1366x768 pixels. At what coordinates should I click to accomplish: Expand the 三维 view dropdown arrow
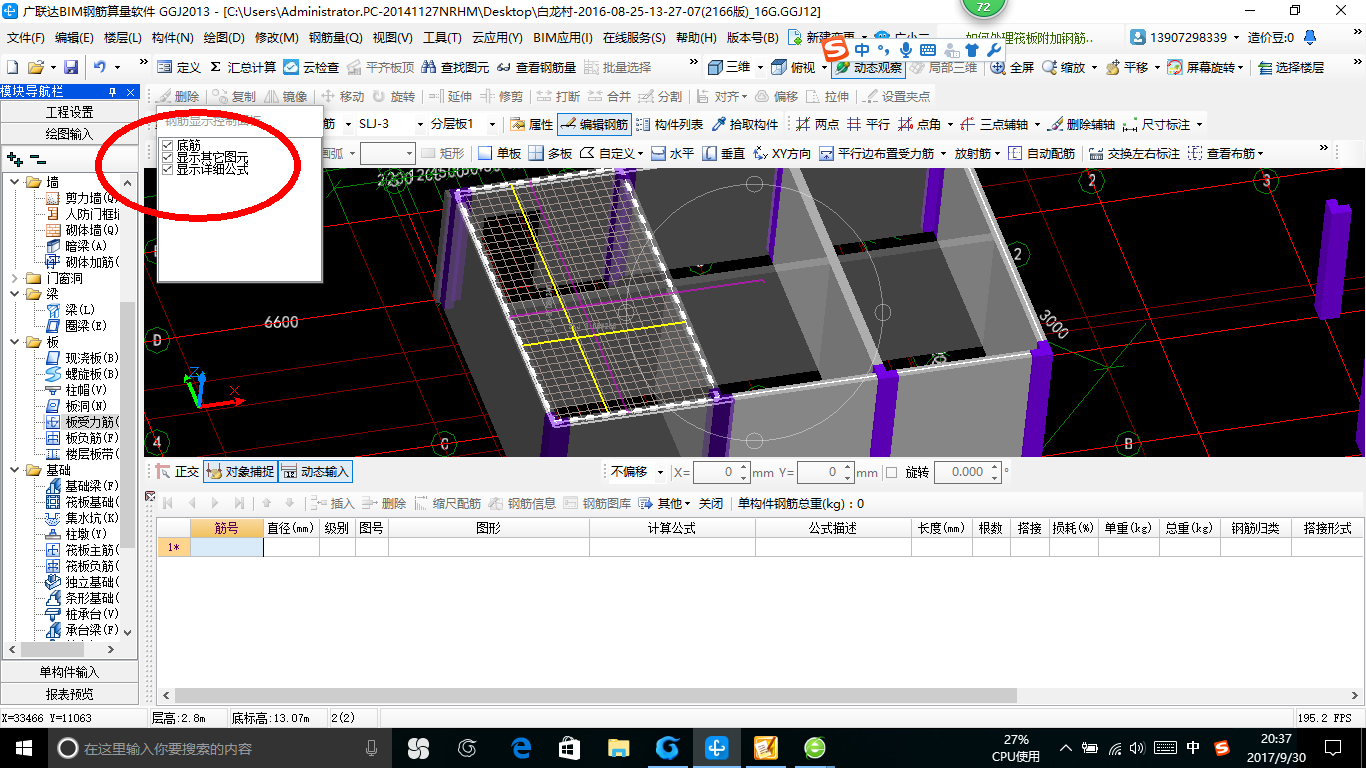coord(760,67)
